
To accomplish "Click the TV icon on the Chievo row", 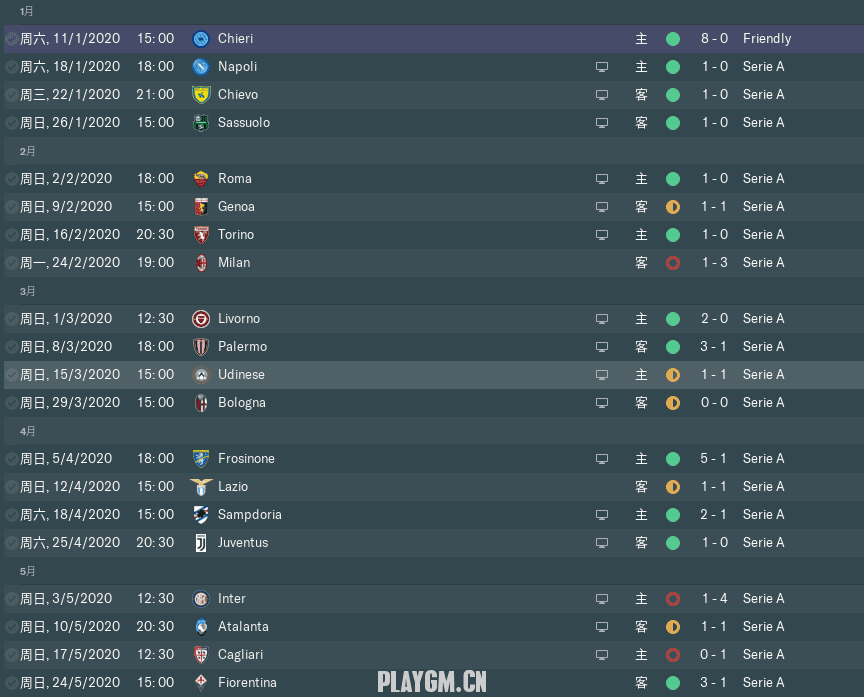I will [602, 95].
